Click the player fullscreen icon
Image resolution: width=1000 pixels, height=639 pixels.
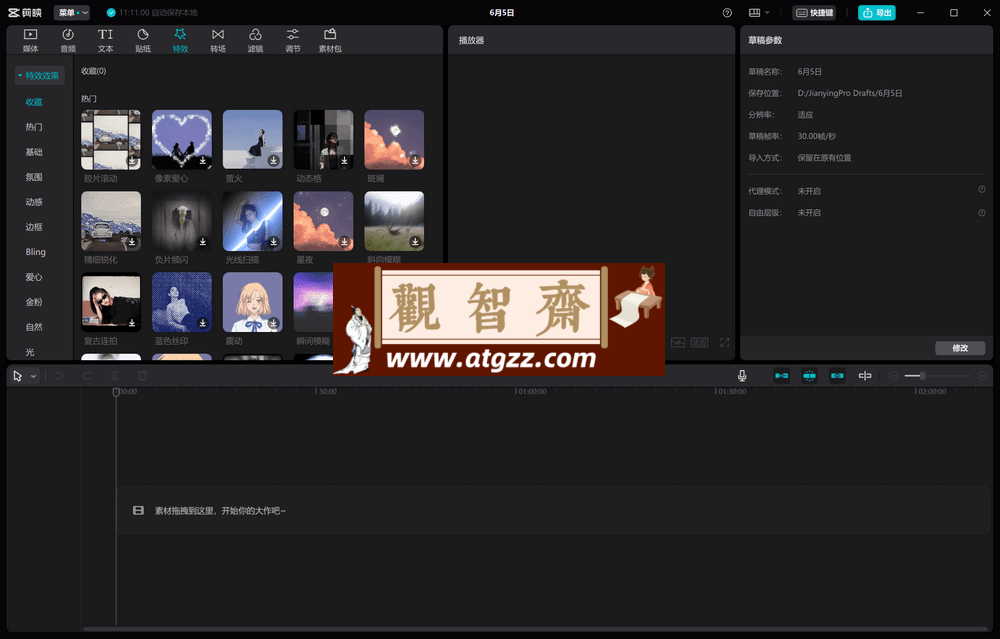point(724,342)
